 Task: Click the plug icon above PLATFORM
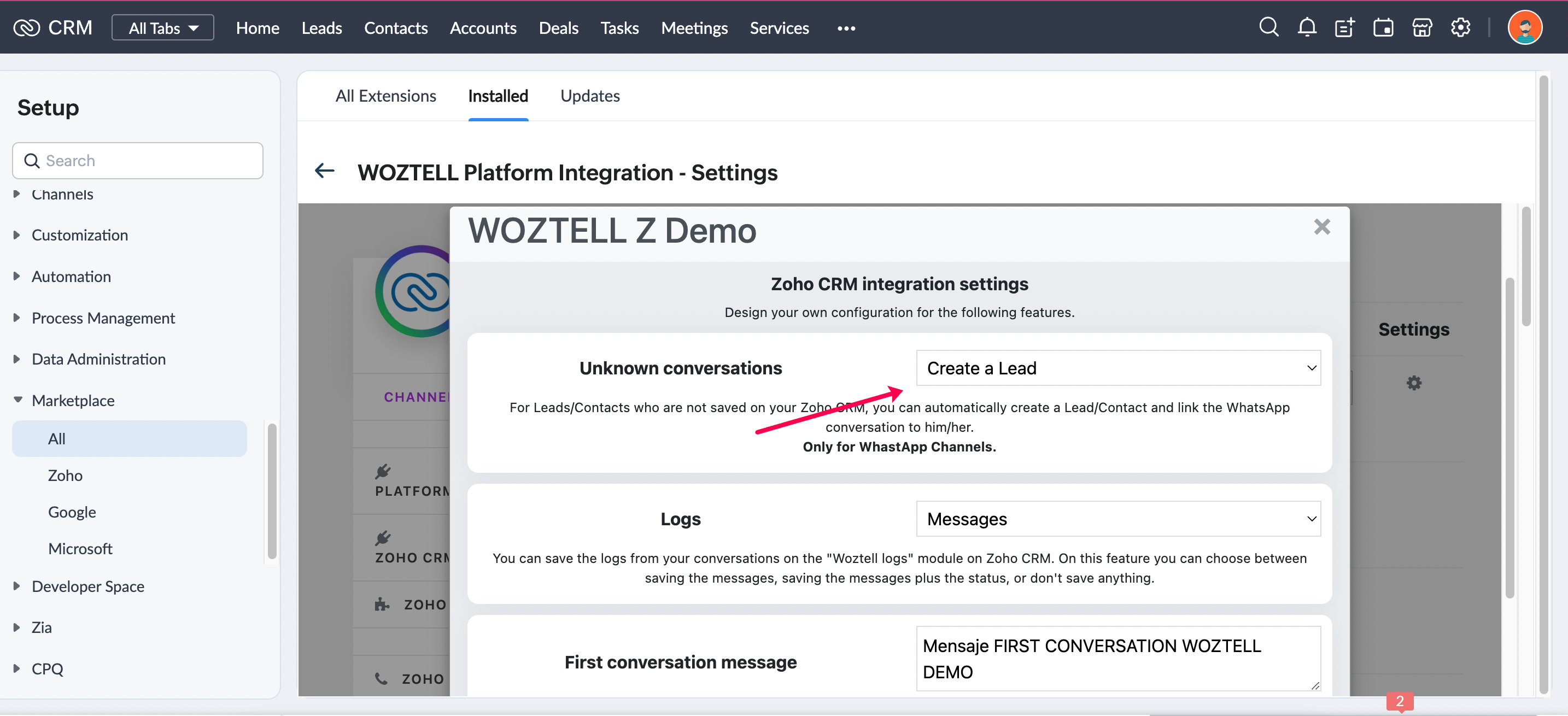pyautogui.click(x=383, y=471)
